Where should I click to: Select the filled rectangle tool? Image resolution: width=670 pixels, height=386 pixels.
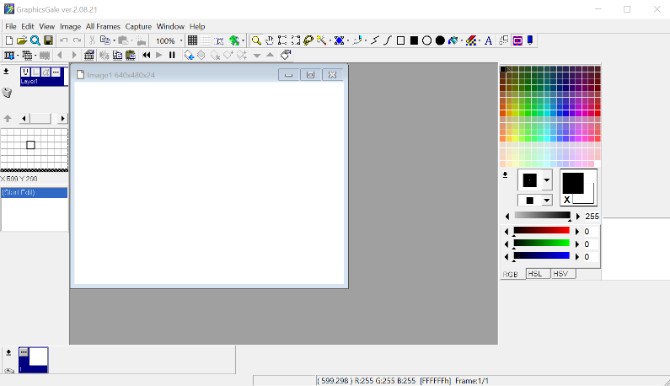coord(414,41)
